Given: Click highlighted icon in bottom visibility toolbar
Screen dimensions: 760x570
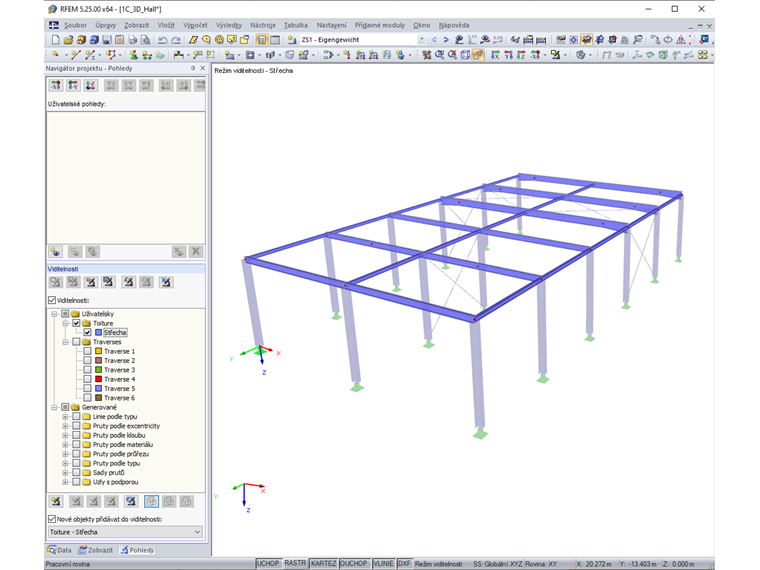Looking at the screenshot, I should coord(151,501).
